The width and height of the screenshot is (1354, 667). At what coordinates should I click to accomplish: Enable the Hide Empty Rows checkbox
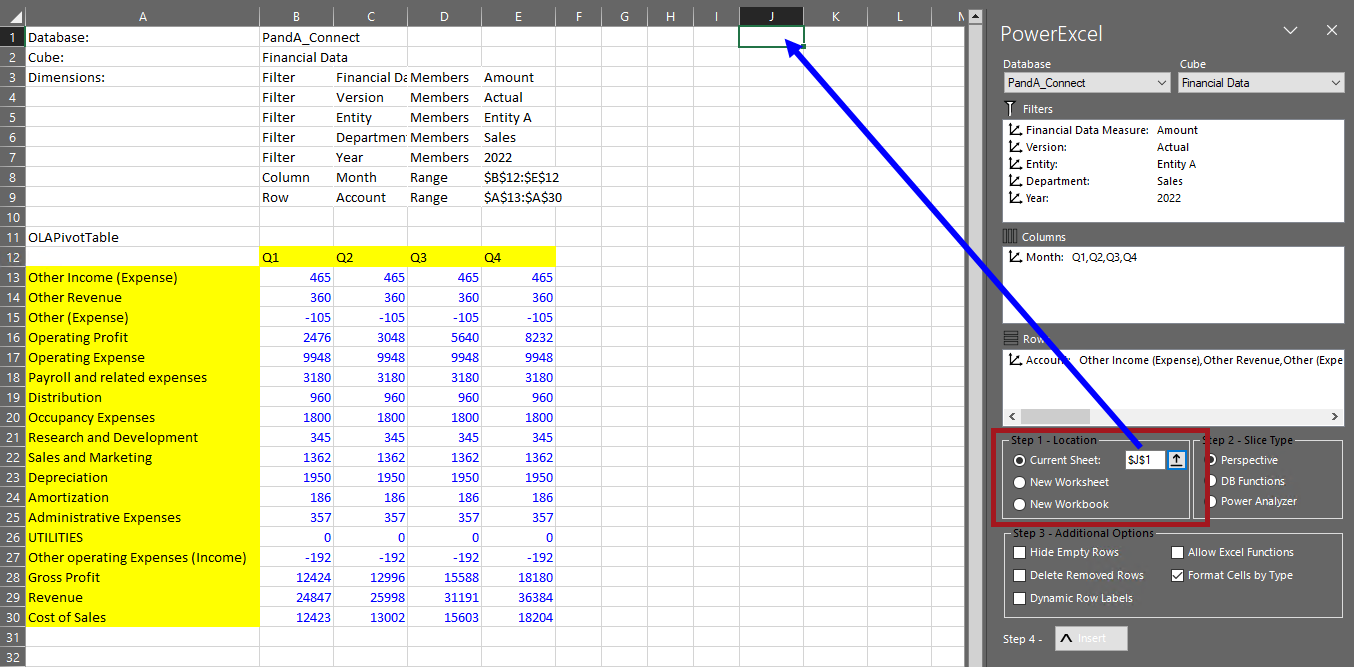pos(1020,552)
